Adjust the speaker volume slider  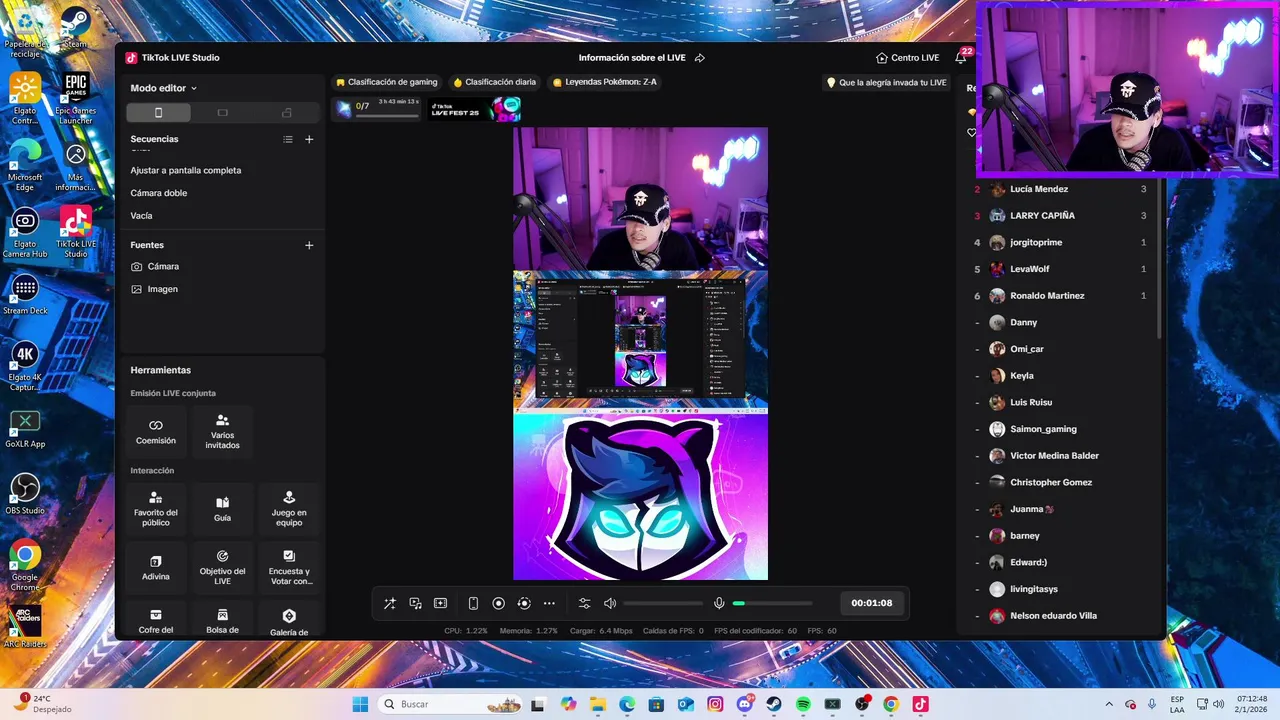(x=663, y=603)
